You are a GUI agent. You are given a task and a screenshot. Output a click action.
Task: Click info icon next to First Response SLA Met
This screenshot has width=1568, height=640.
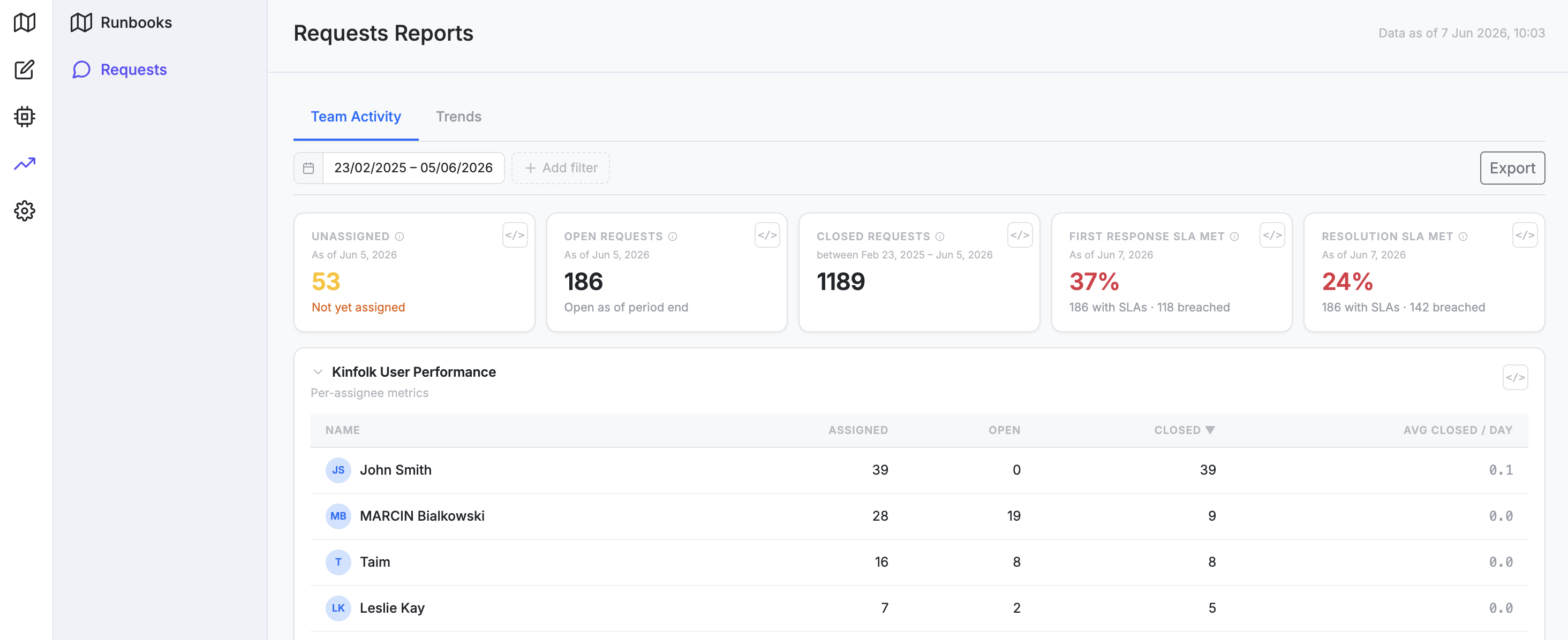1234,237
